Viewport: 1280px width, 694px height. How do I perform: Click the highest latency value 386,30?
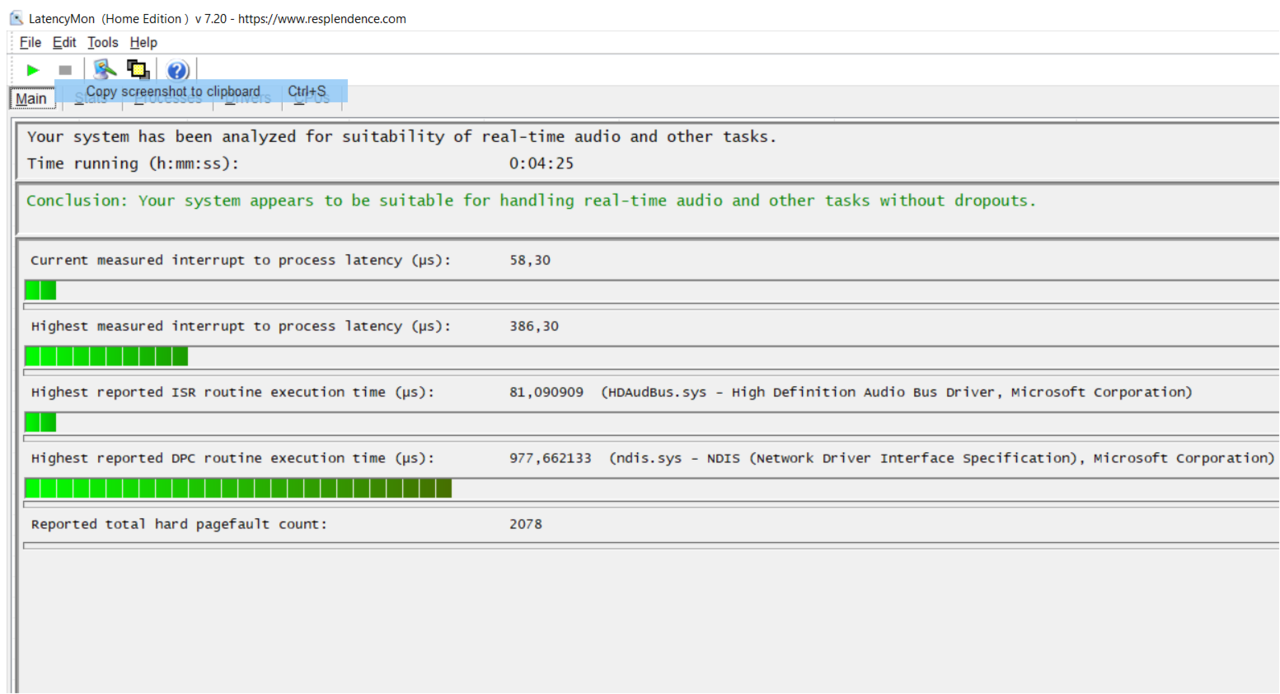(x=534, y=326)
